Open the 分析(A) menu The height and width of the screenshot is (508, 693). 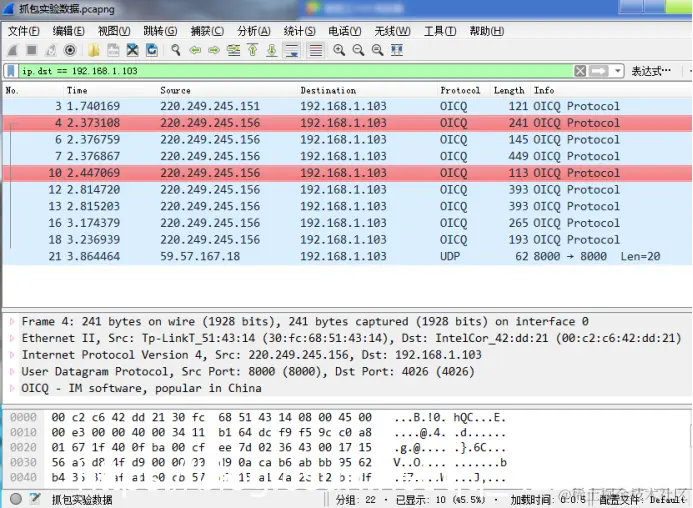[x=254, y=31]
